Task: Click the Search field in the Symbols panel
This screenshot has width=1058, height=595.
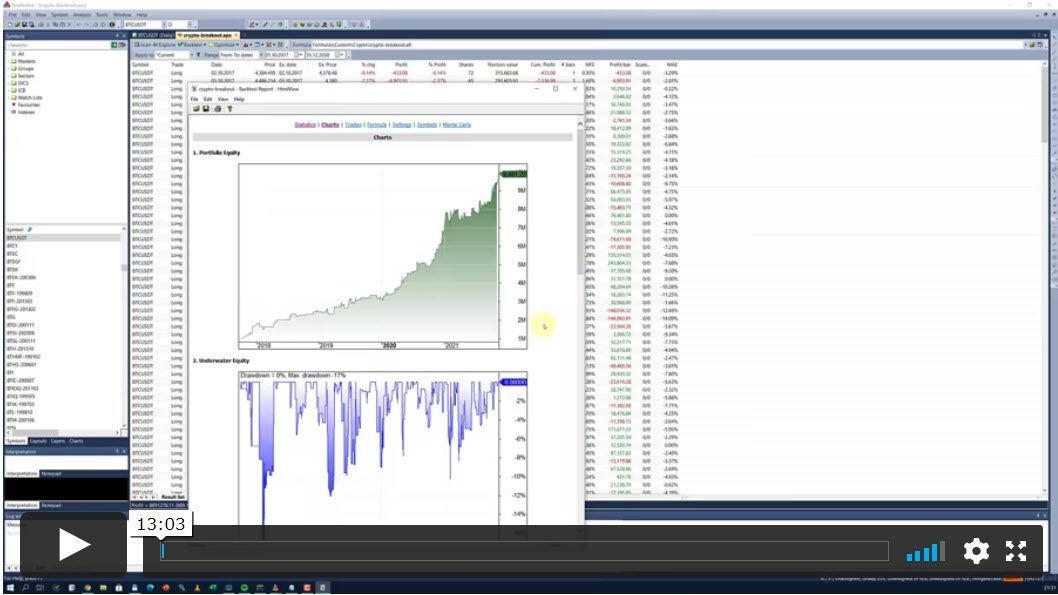Action: tap(58, 45)
